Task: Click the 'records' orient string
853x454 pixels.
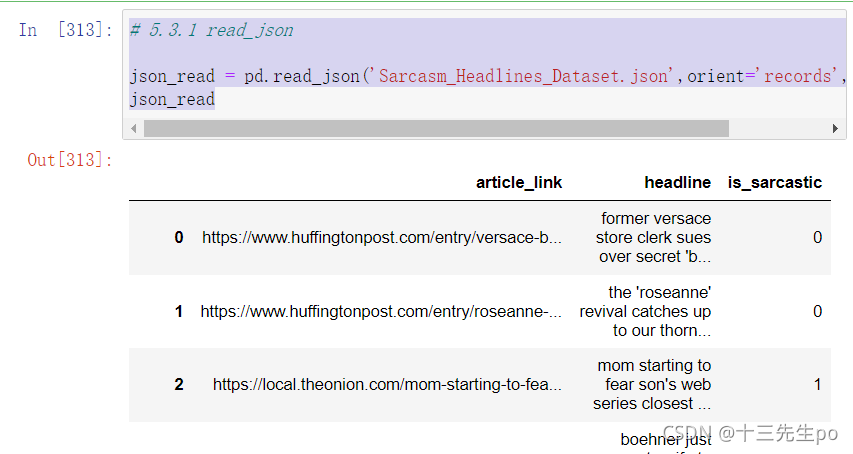Action: tap(800, 76)
